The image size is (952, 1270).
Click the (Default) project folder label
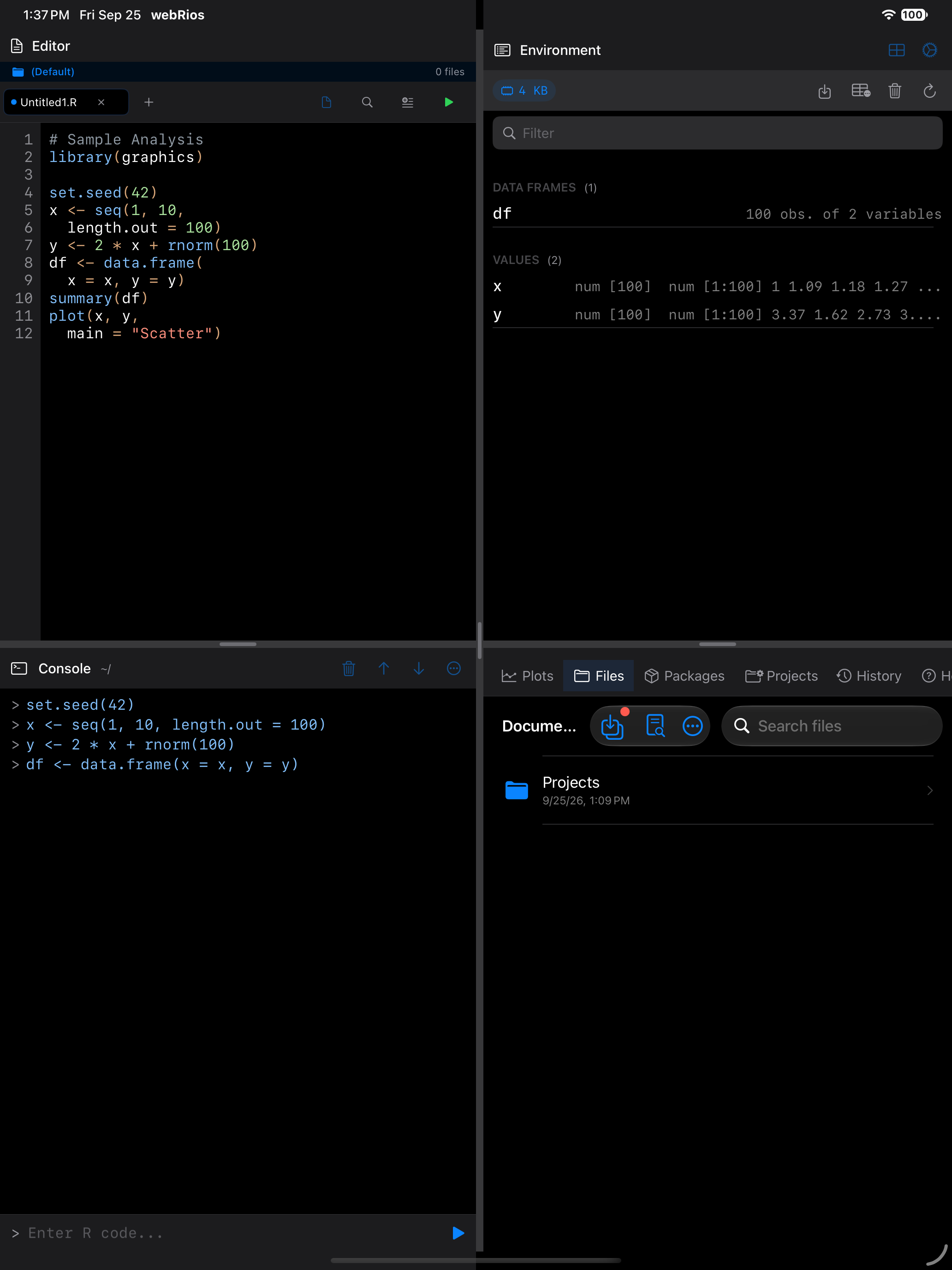[x=53, y=72]
